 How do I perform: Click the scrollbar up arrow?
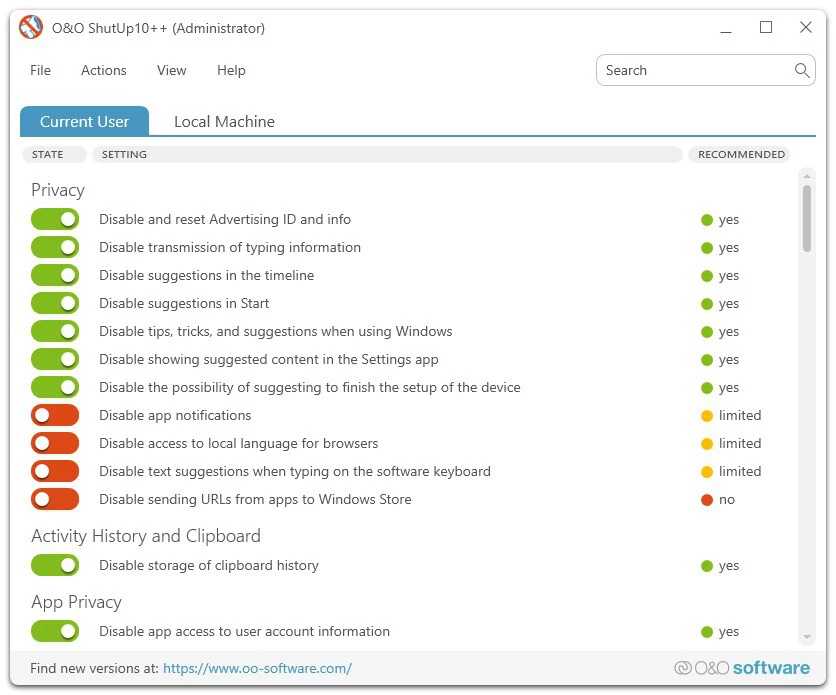807,176
